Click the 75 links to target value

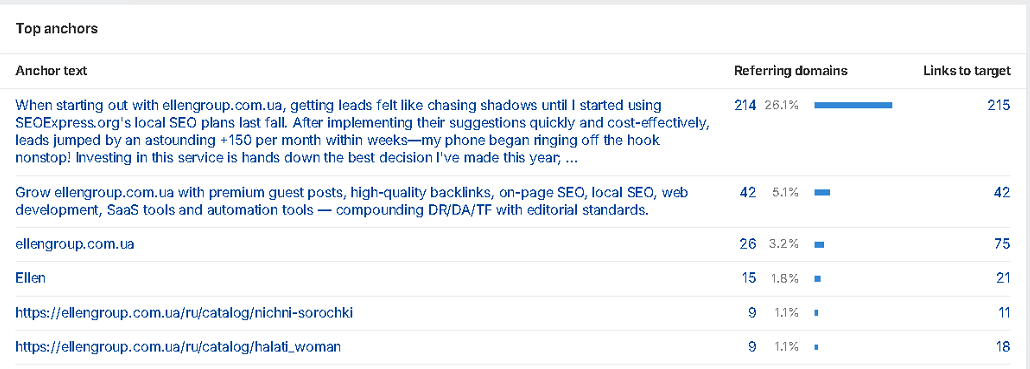[1002, 244]
